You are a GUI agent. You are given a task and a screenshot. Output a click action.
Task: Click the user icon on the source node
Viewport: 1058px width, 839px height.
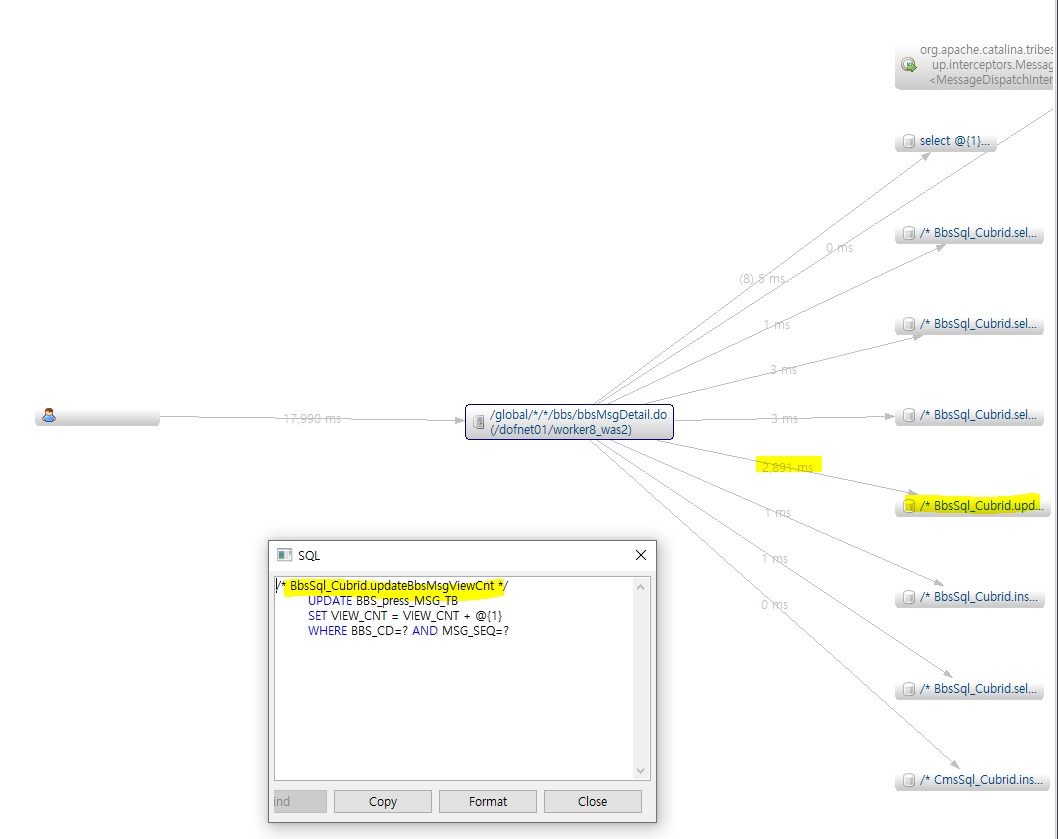coord(48,416)
